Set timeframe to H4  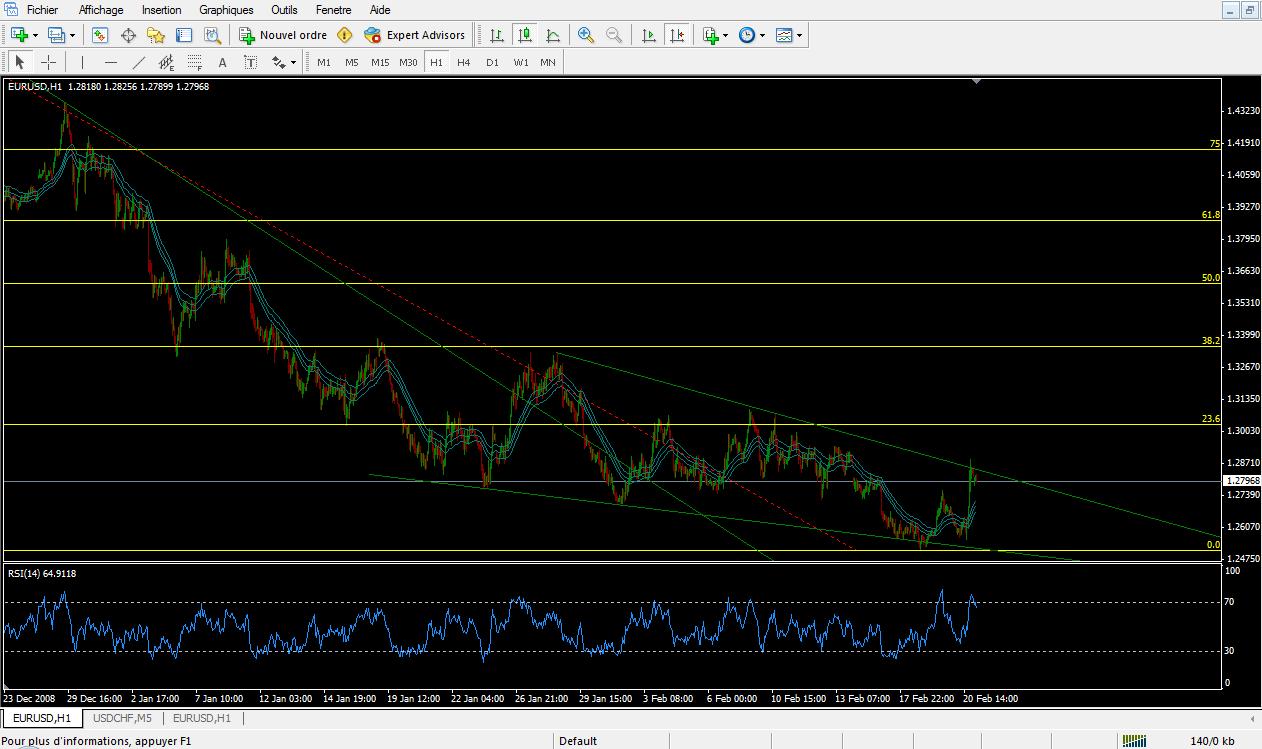pyautogui.click(x=463, y=62)
